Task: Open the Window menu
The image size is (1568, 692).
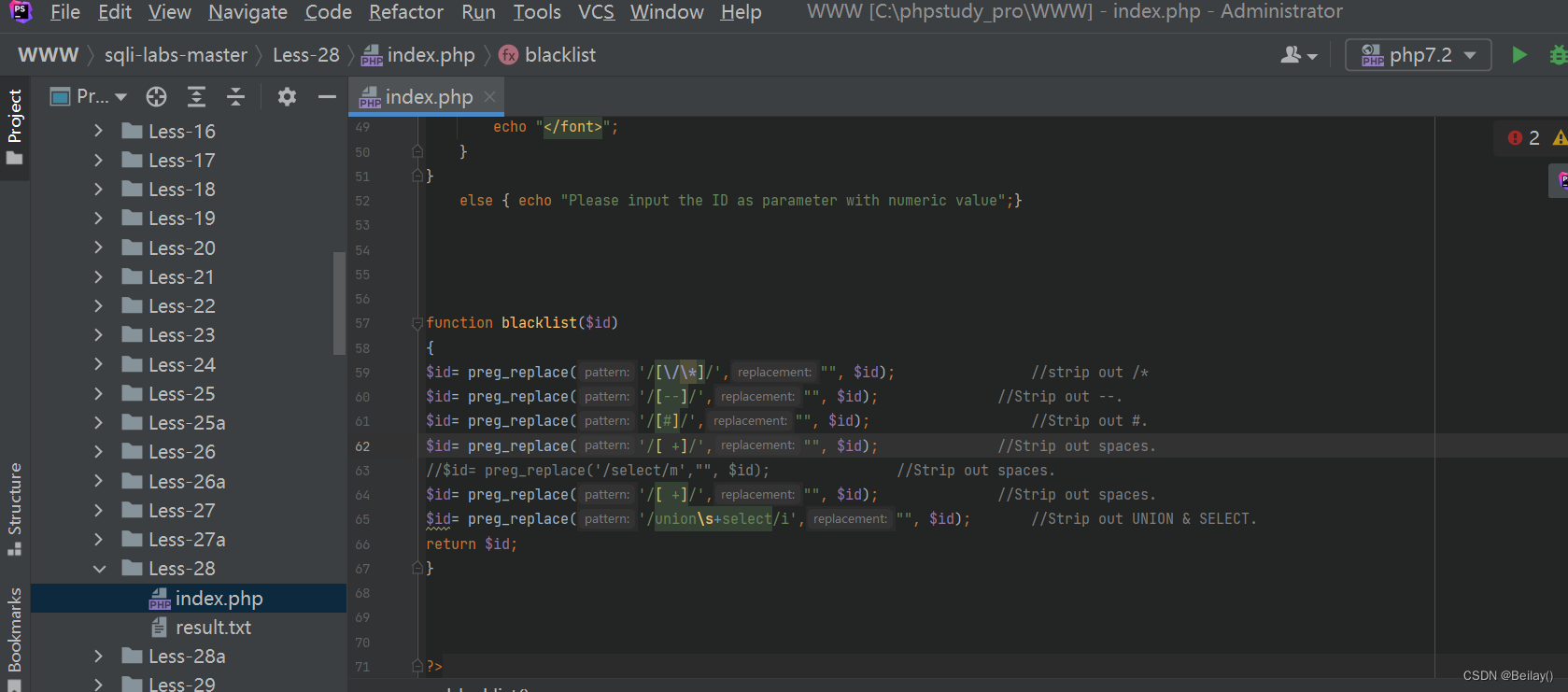Action: (x=667, y=12)
